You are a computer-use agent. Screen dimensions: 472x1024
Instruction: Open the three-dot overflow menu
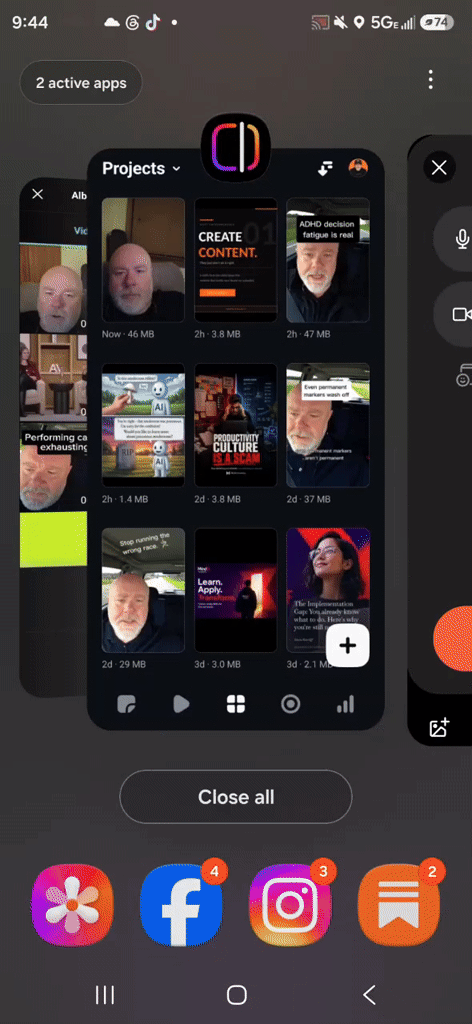pos(430,80)
